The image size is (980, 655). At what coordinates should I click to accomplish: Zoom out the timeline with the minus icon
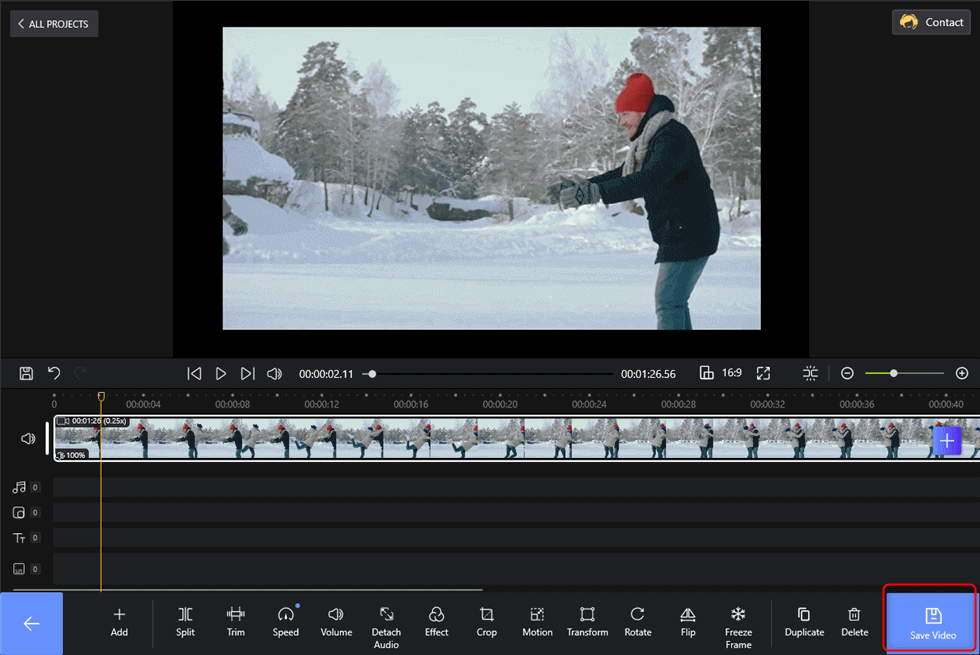(847, 374)
